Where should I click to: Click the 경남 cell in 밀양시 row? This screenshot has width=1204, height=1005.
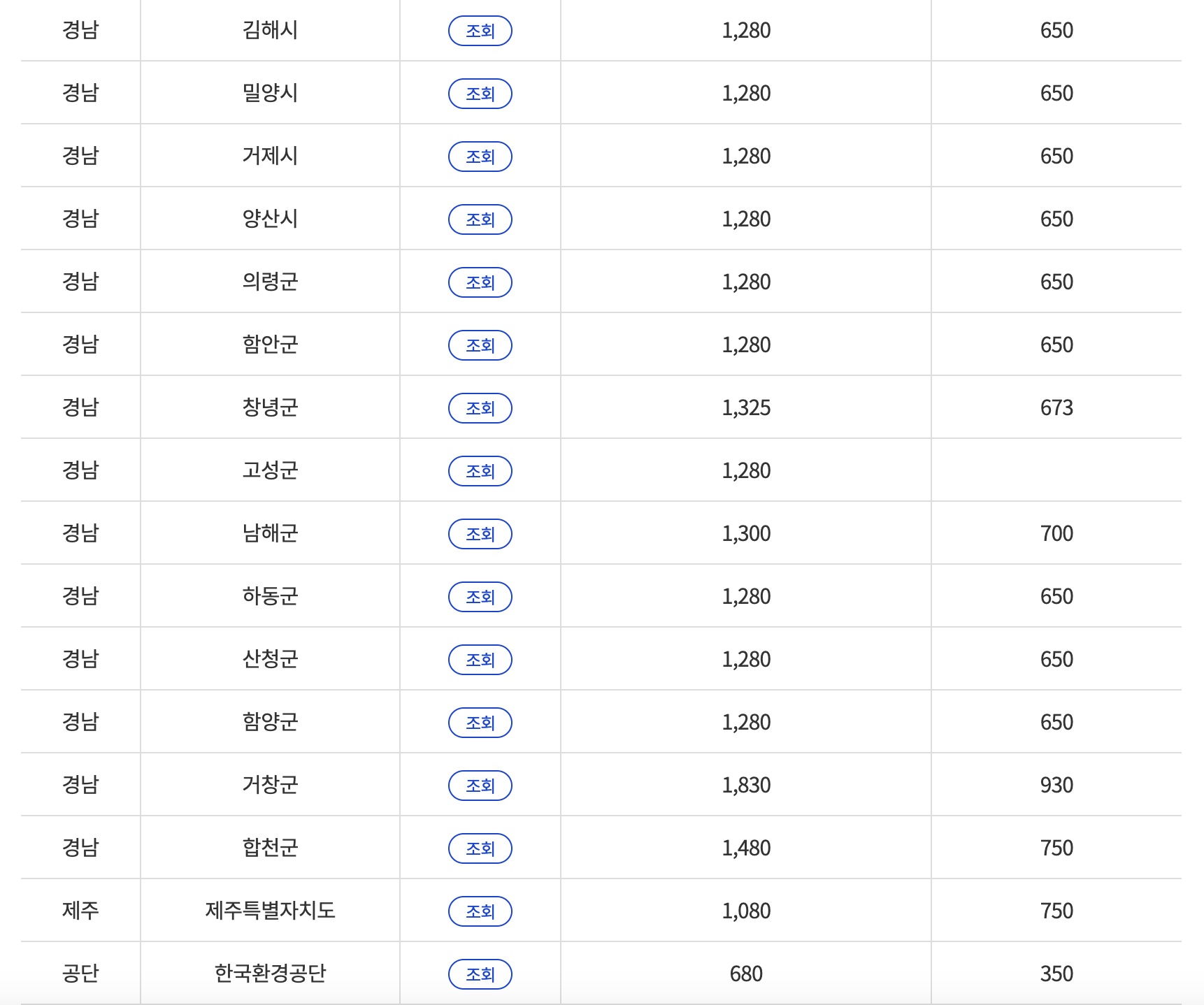(80, 93)
